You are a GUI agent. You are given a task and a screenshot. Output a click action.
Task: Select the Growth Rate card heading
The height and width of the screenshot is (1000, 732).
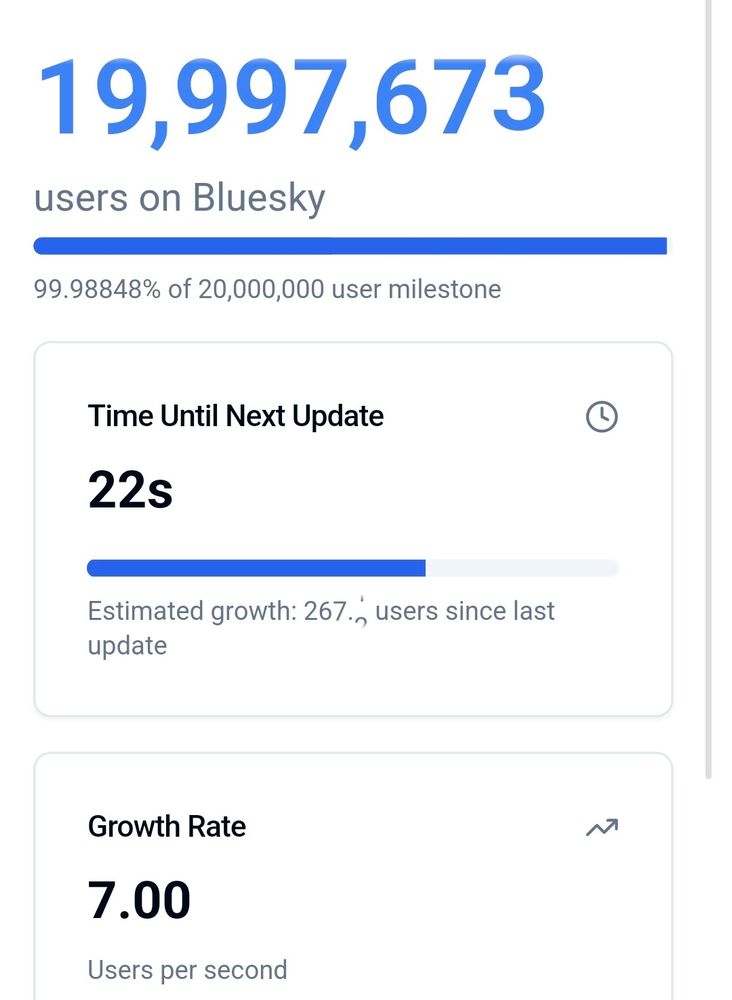point(166,827)
